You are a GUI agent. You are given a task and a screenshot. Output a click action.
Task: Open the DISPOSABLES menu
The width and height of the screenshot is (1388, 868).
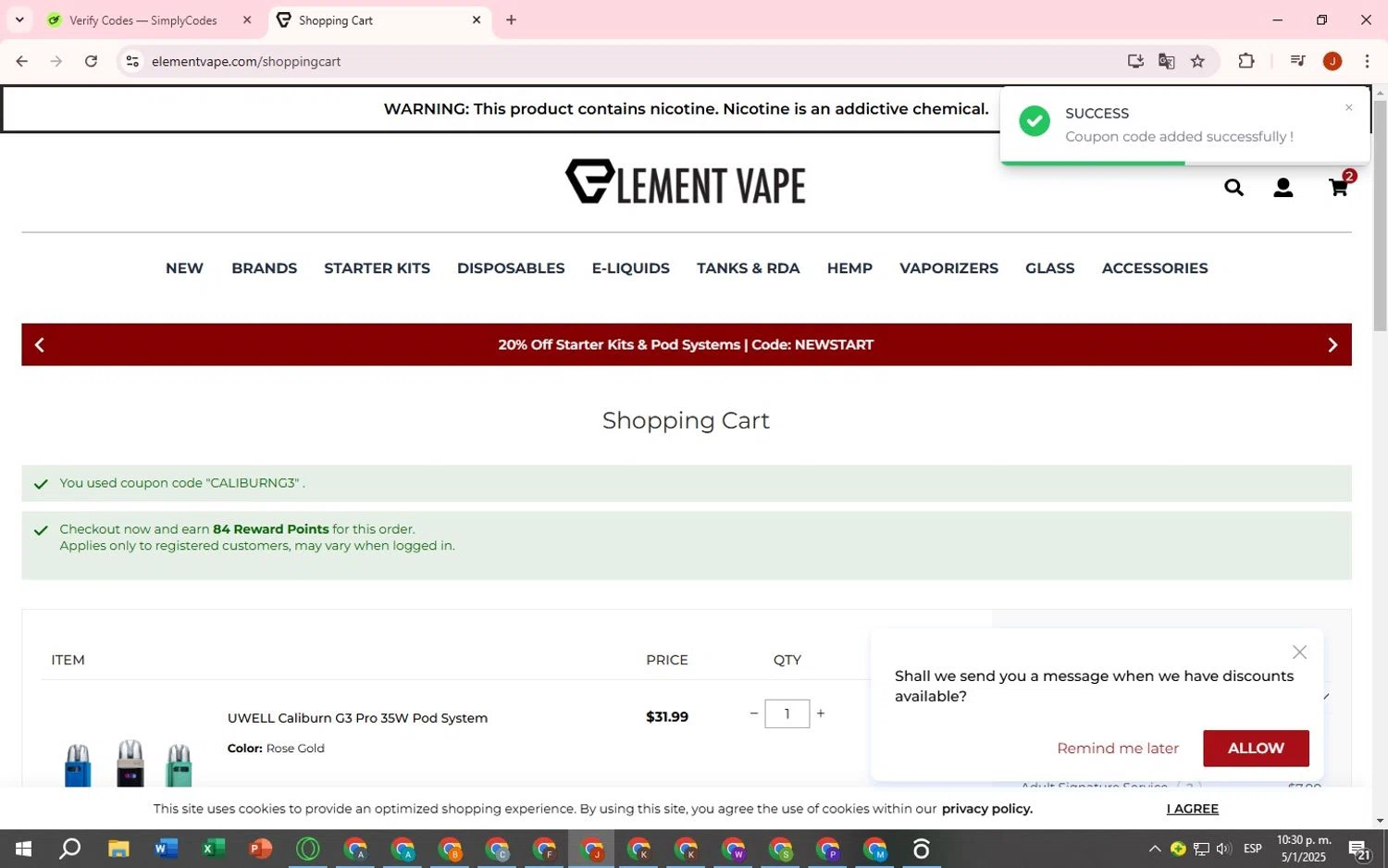(x=511, y=268)
